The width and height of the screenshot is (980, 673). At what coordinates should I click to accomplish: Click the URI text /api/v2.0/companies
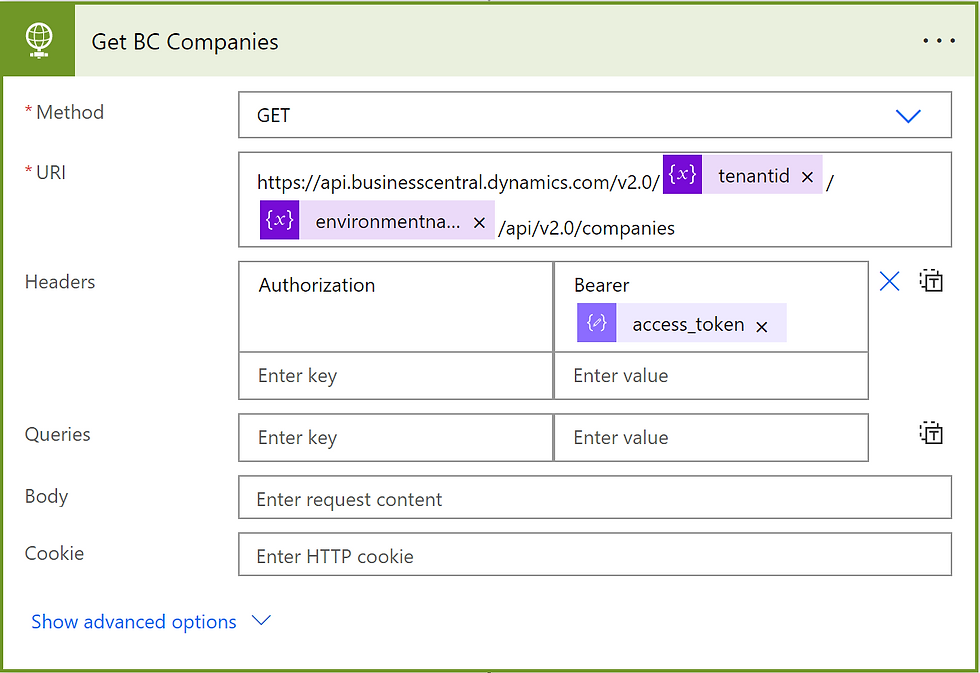click(586, 228)
